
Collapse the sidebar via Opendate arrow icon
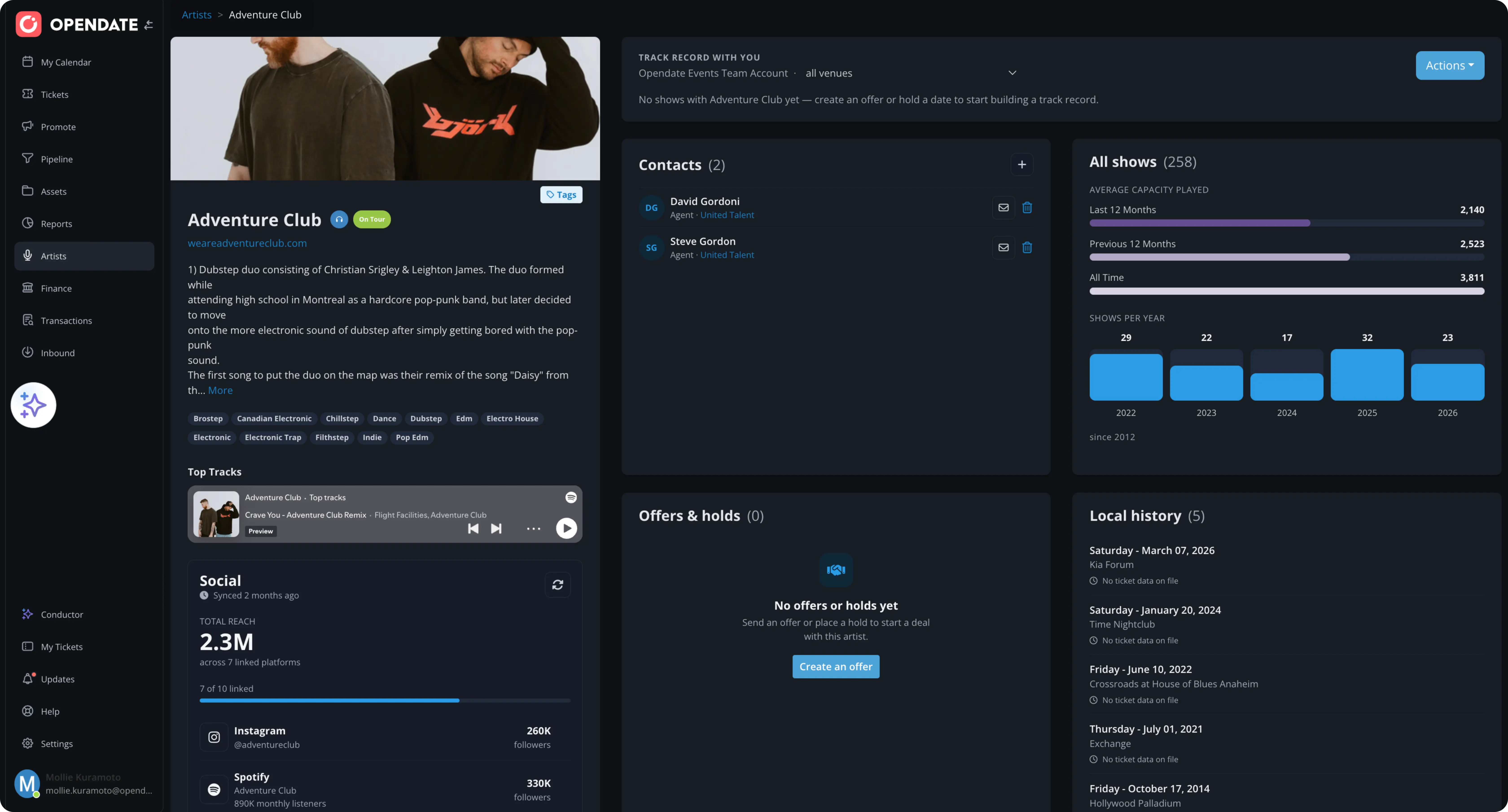click(x=149, y=25)
